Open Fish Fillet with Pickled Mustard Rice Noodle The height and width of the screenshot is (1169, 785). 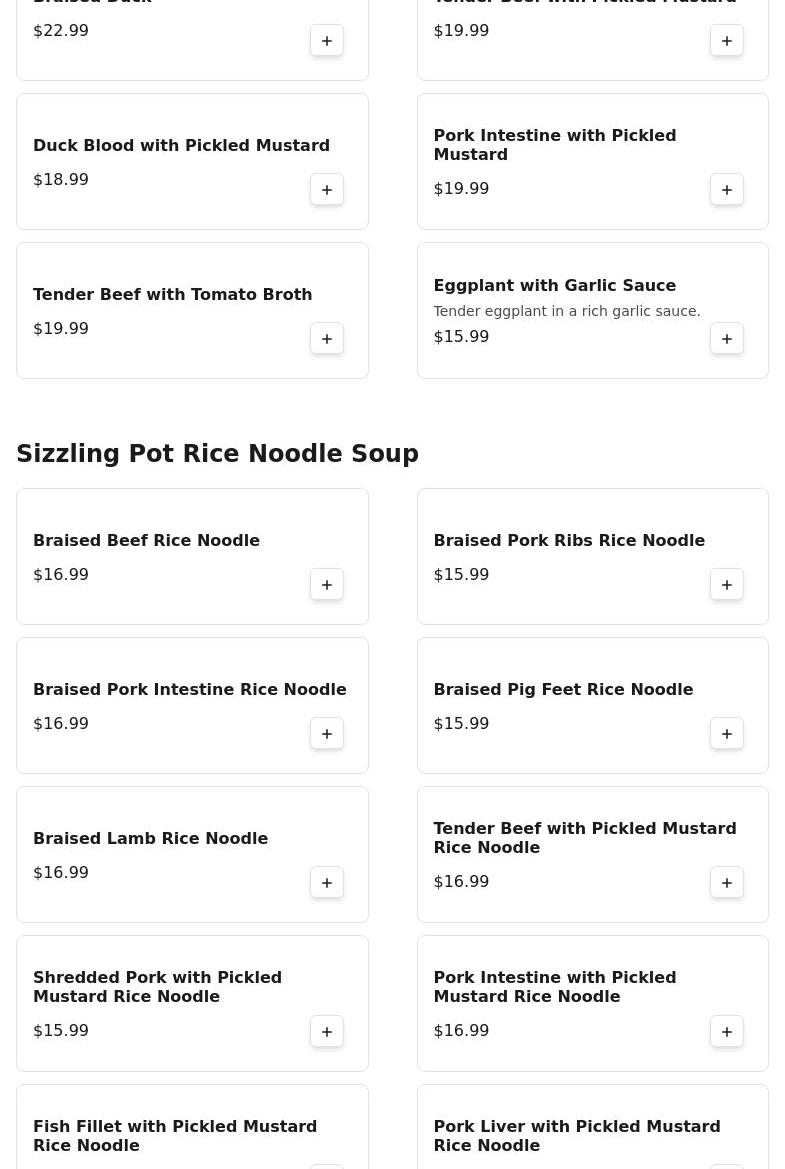click(175, 1136)
